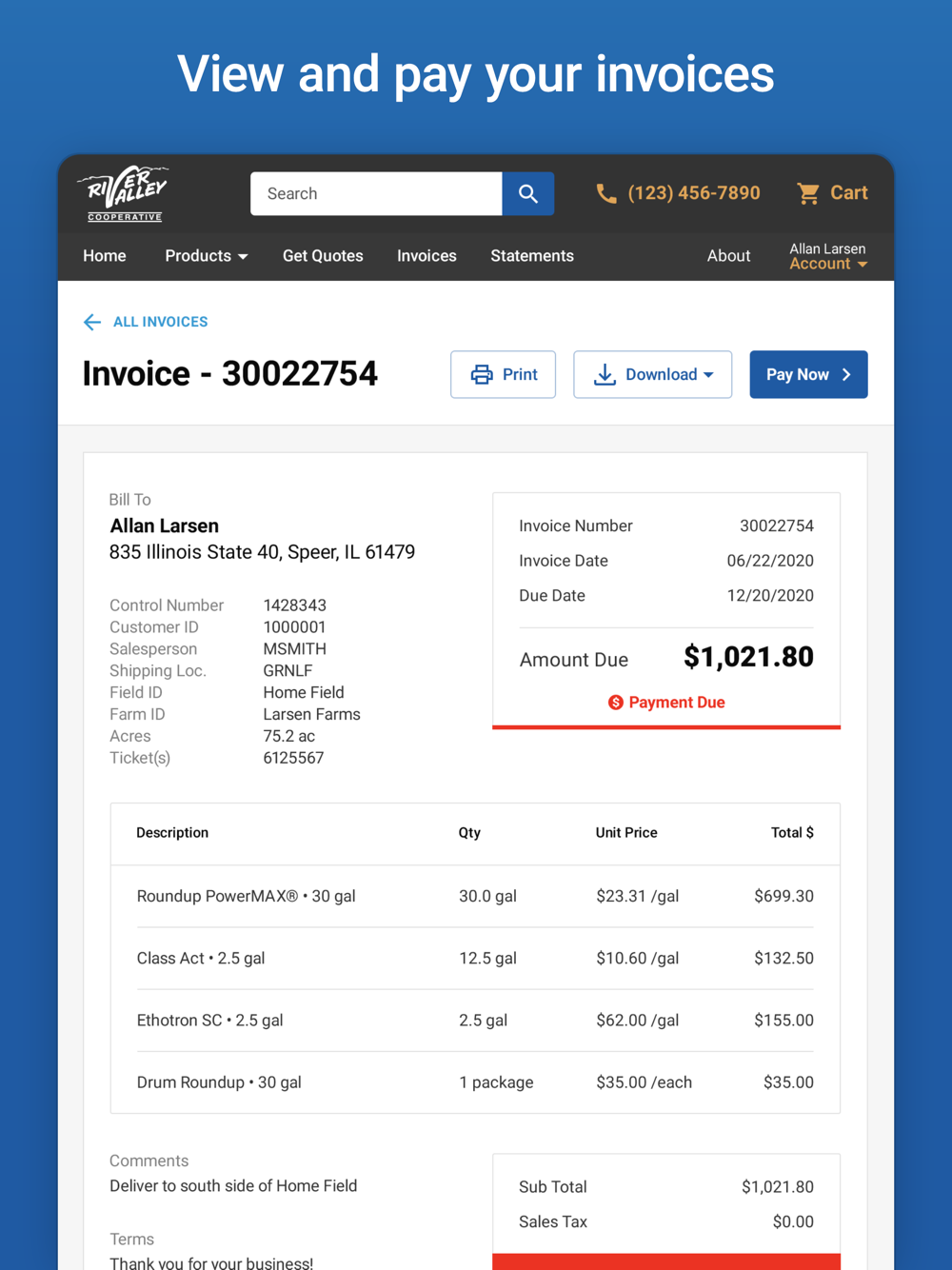Click the $132.50 total cell
The image size is (952, 1270).
click(x=783, y=959)
